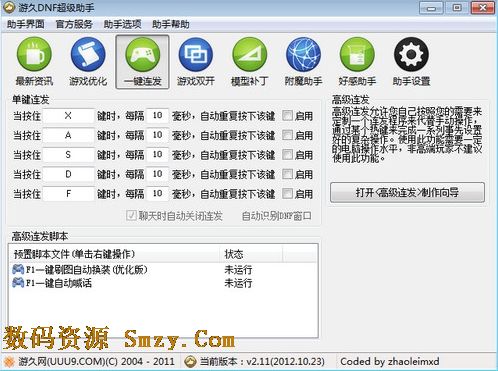The width and height of the screenshot is (498, 371).
Task: Click the gamepad icon beside F1一键自动喊话
Action: [x=18, y=283]
